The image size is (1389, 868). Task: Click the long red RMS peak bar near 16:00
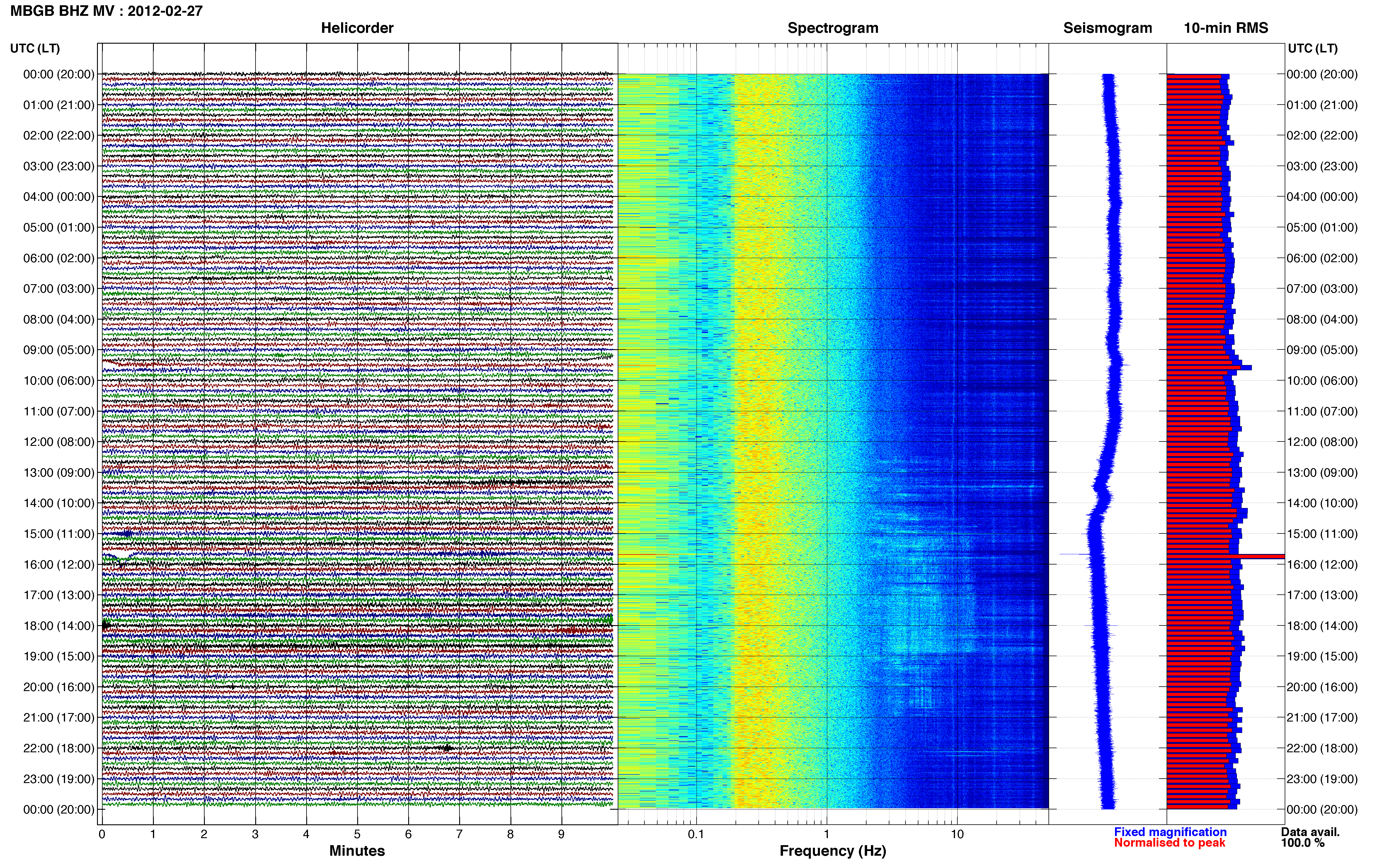click(1225, 556)
